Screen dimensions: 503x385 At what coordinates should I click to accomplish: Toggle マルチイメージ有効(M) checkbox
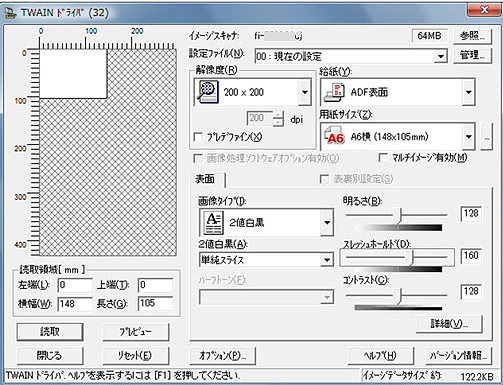(383, 158)
